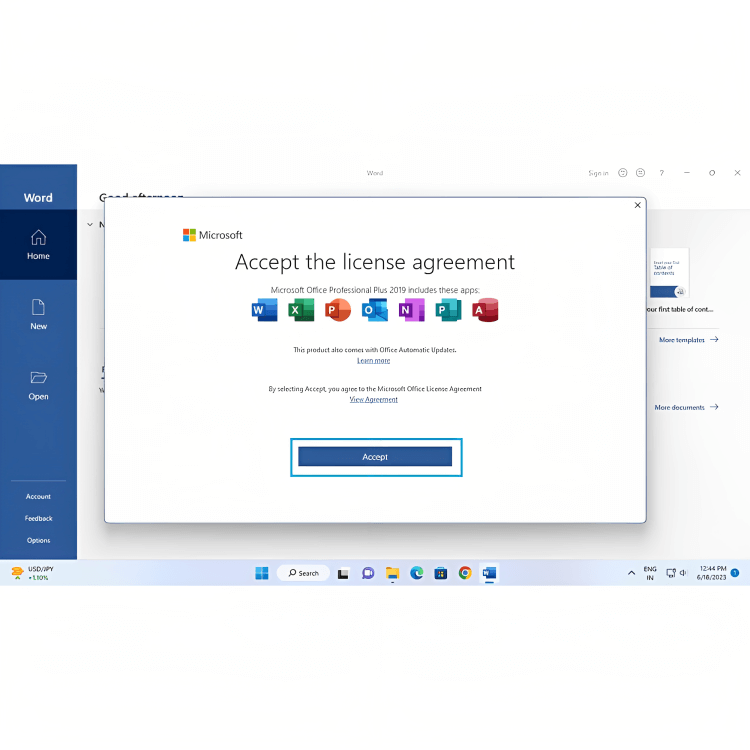The width and height of the screenshot is (750, 750).
Task: Show hidden icons in system tray
Action: [631, 573]
